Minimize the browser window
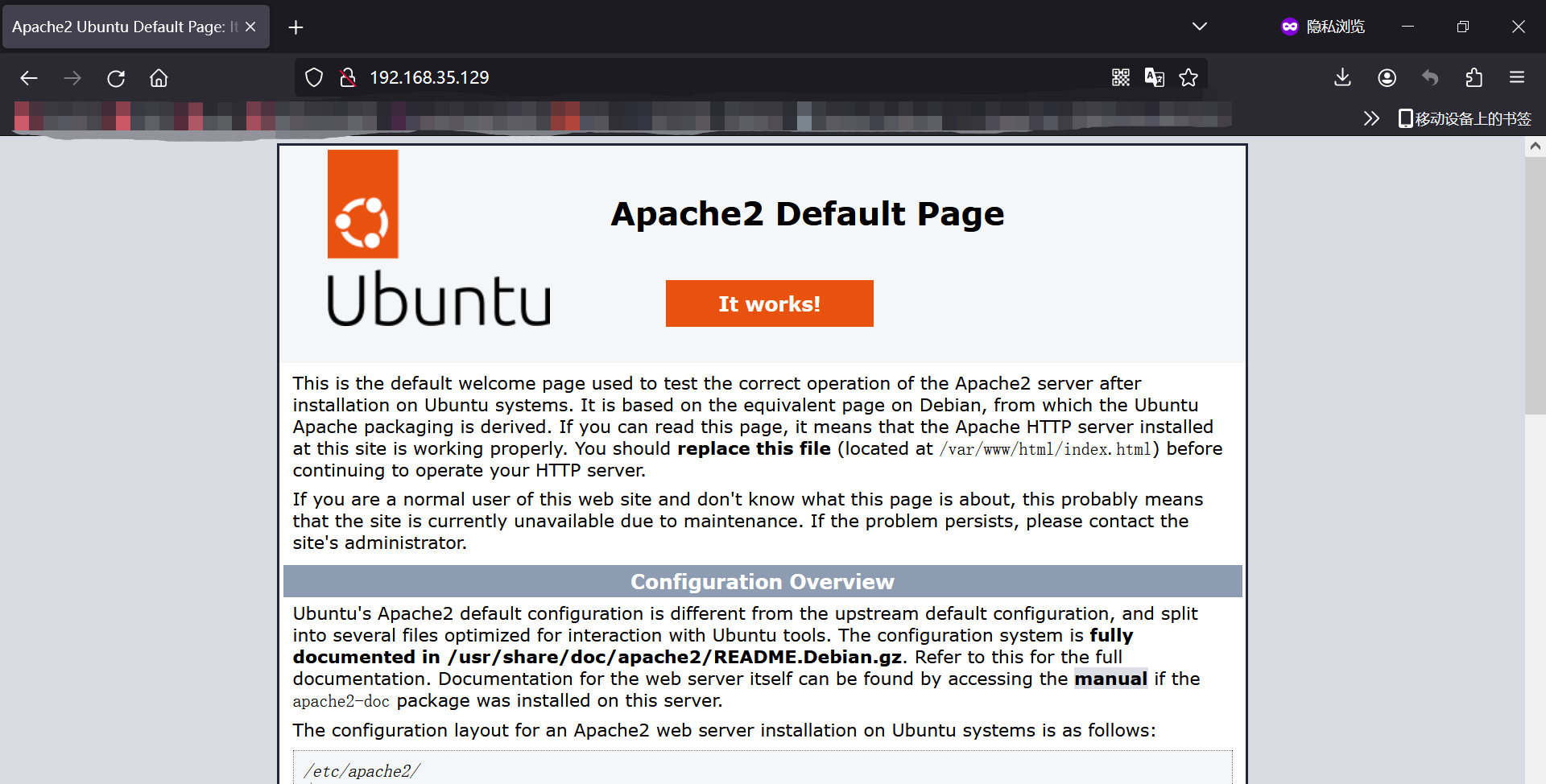 click(x=1408, y=27)
